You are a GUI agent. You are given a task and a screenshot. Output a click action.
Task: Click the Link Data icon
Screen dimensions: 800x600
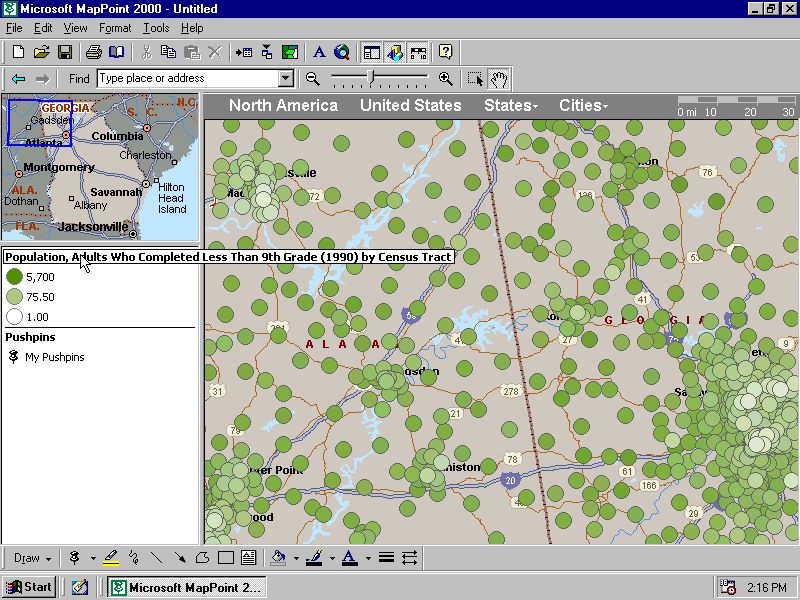pyautogui.click(x=267, y=52)
